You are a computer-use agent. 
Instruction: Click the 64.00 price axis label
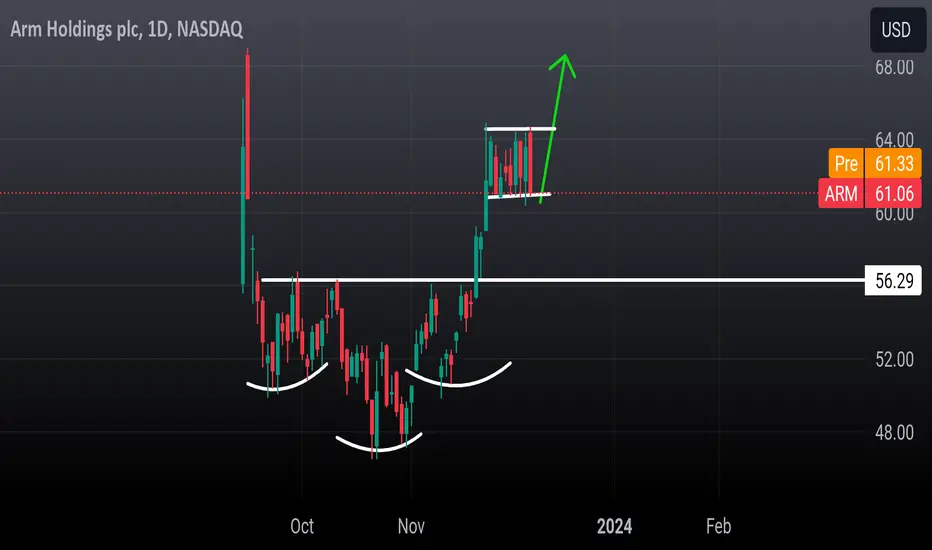(x=894, y=140)
